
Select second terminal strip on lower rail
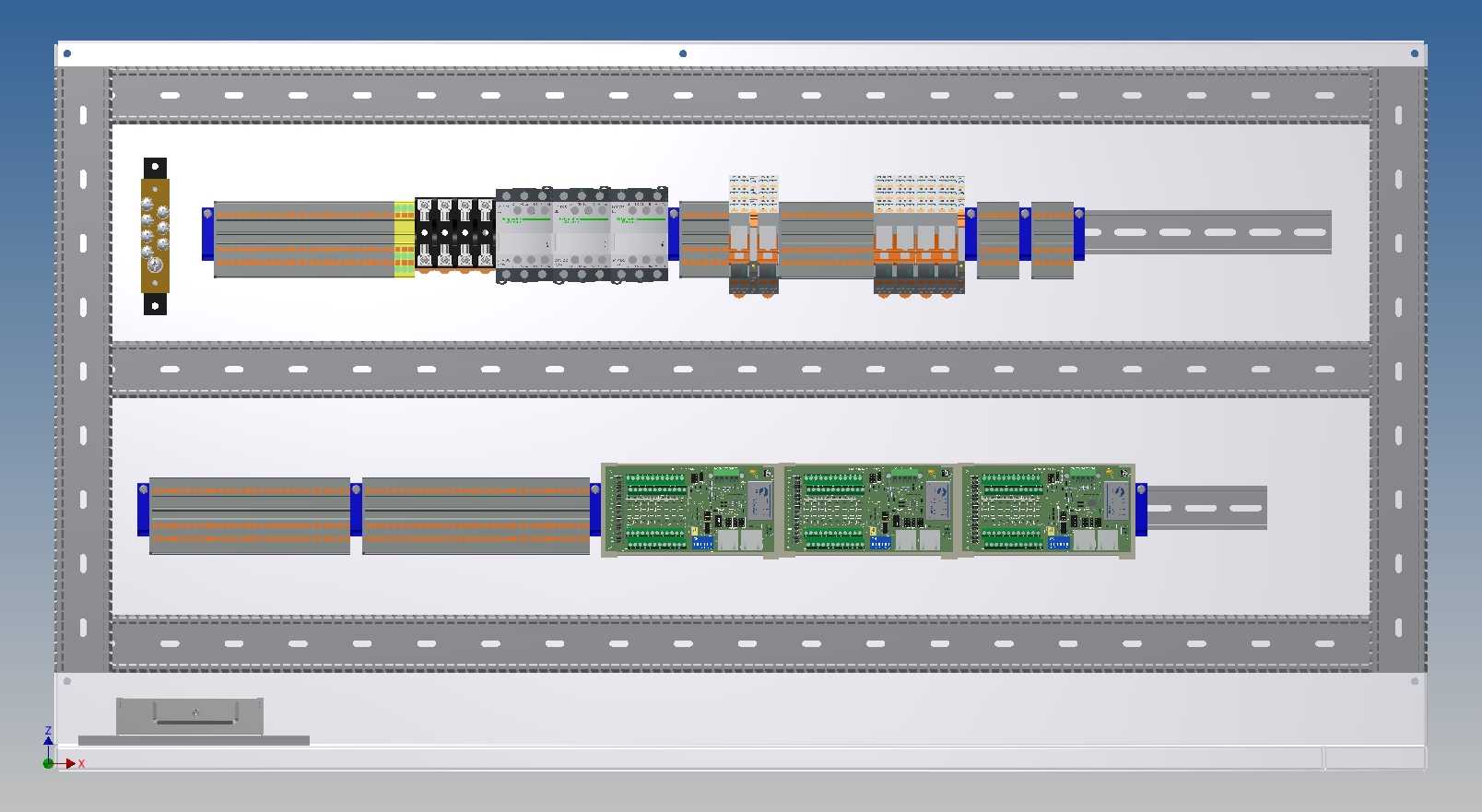pos(476,515)
